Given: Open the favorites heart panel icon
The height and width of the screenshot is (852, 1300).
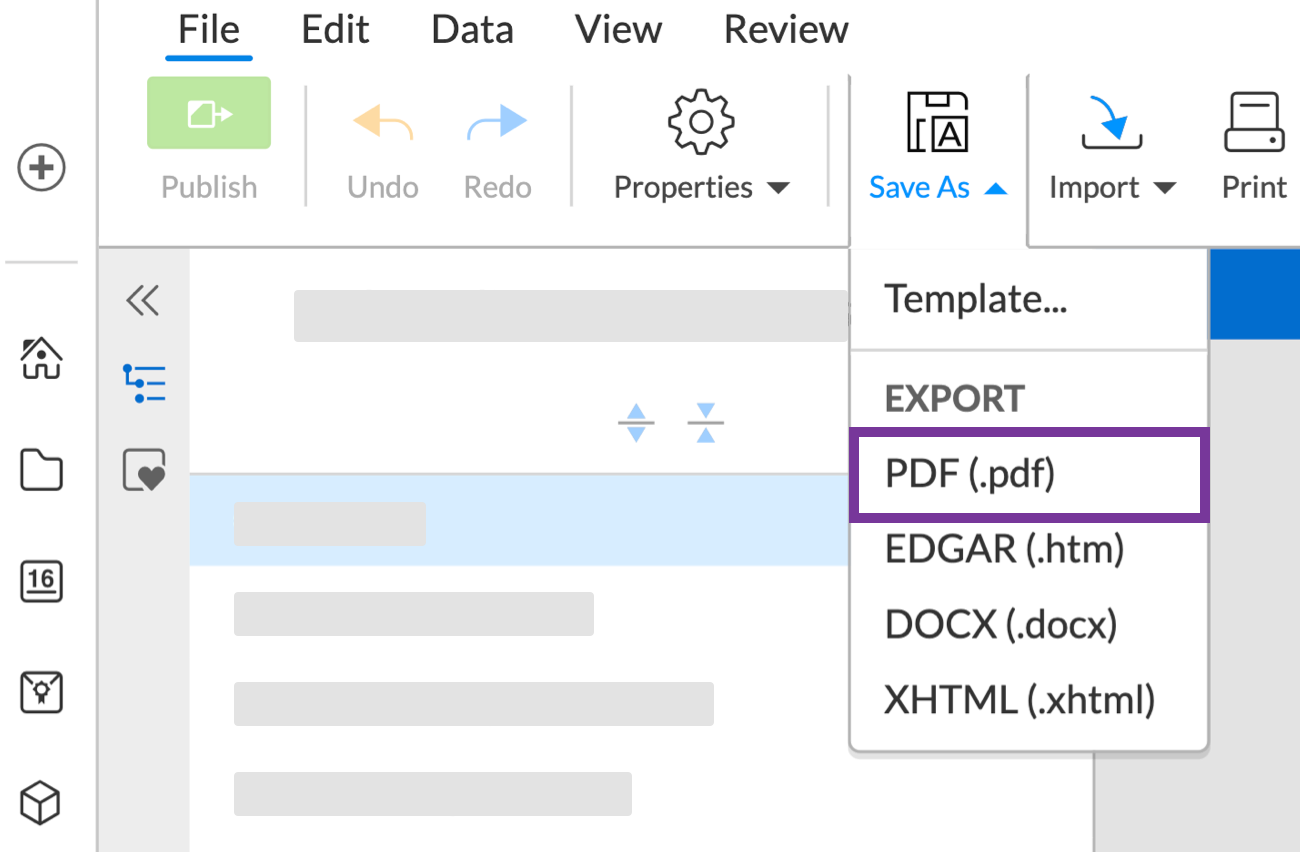Looking at the screenshot, I should coord(144,471).
